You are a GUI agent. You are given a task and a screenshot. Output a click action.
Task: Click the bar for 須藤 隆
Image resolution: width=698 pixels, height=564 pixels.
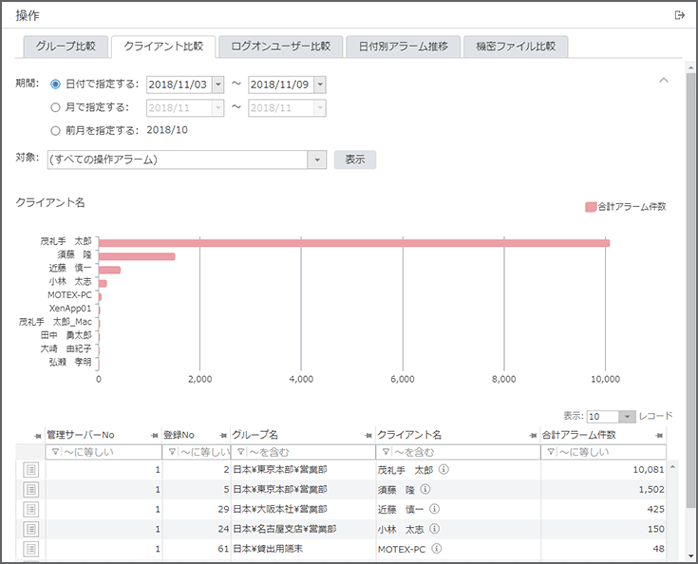[x=137, y=256]
